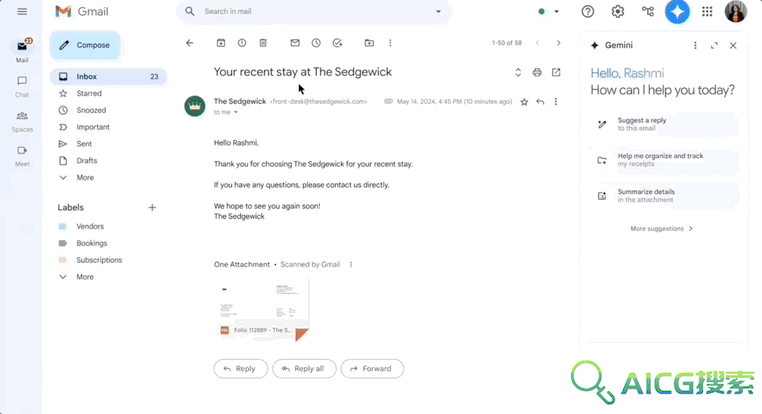762x414 pixels.
Task: Choose Summarize details in the attachment
Action: [x=664, y=196]
